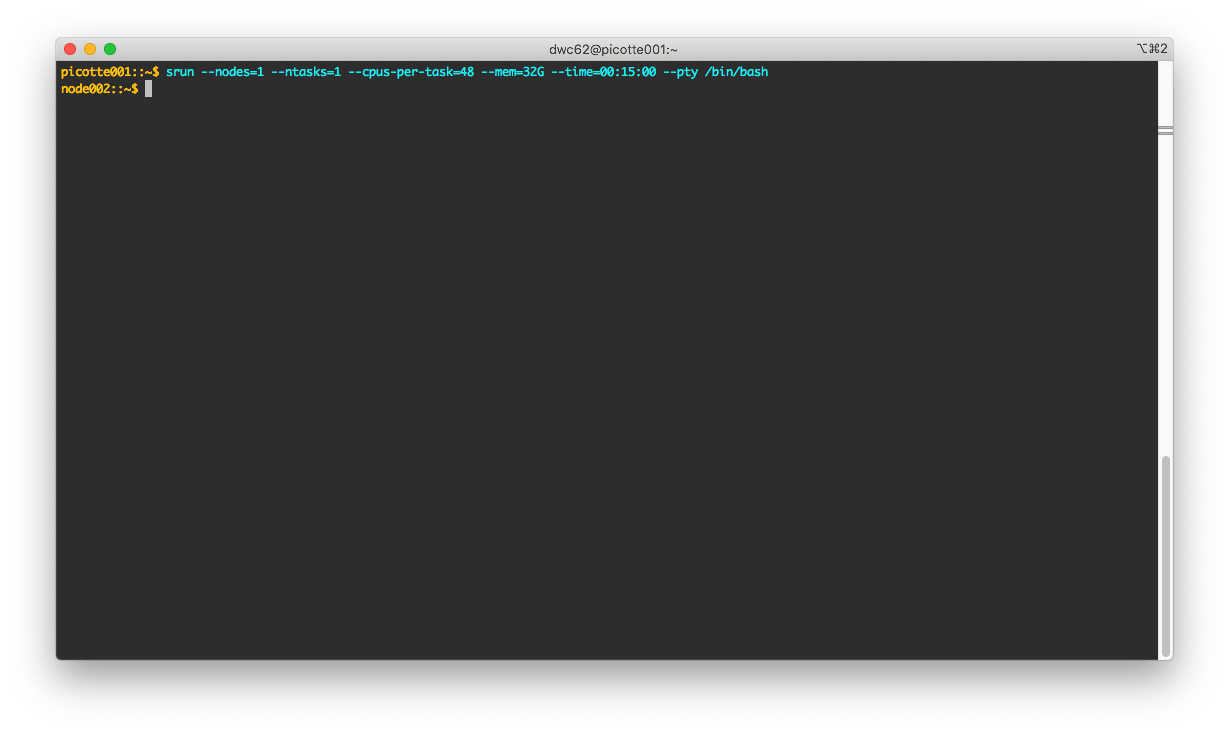Click the --cpus-per-task=48 argument
The height and width of the screenshot is (734, 1229).
(411, 72)
